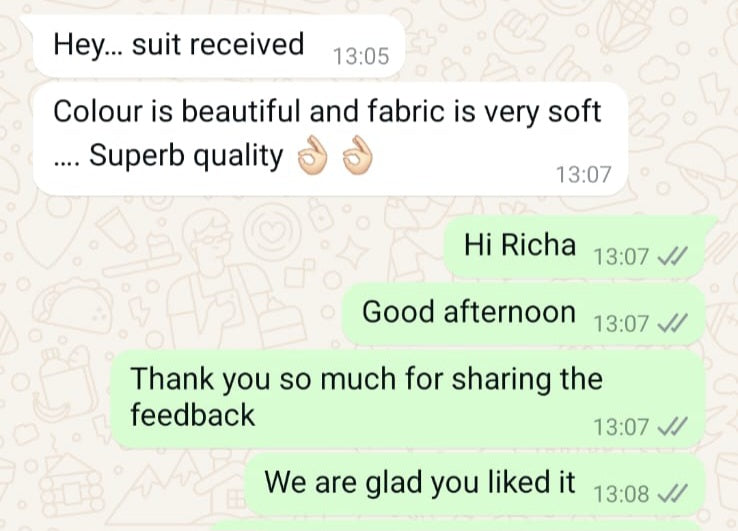Viewport: 738px width, 531px height.
Task: Tap read ticks on 'We are glad' message
Action: (x=673, y=493)
